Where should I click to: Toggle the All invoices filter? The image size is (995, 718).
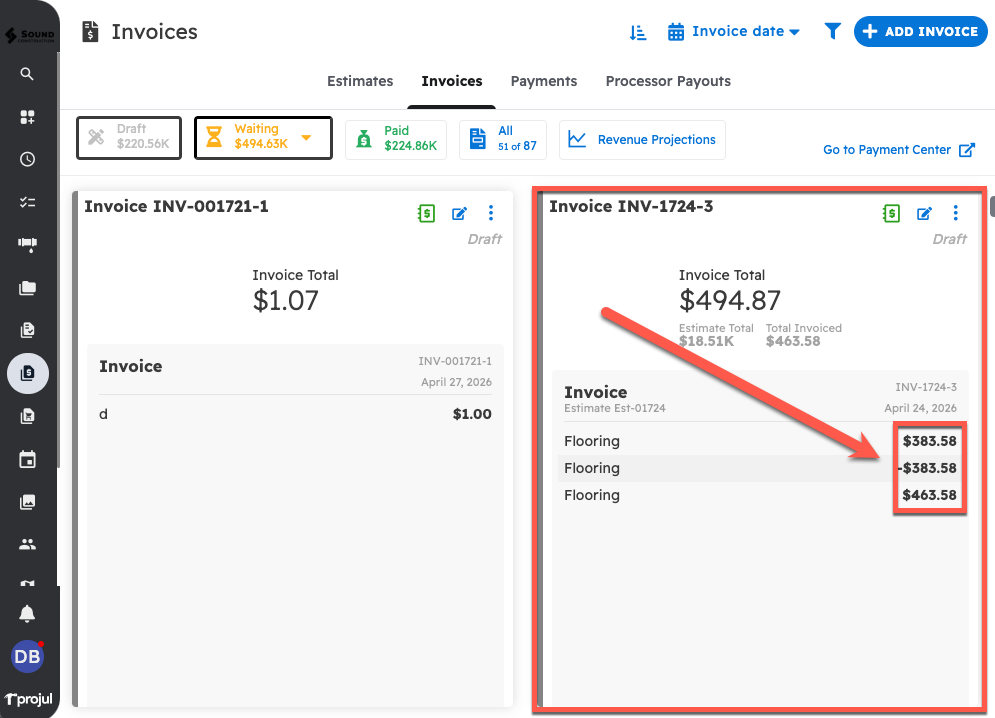(x=504, y=139)
